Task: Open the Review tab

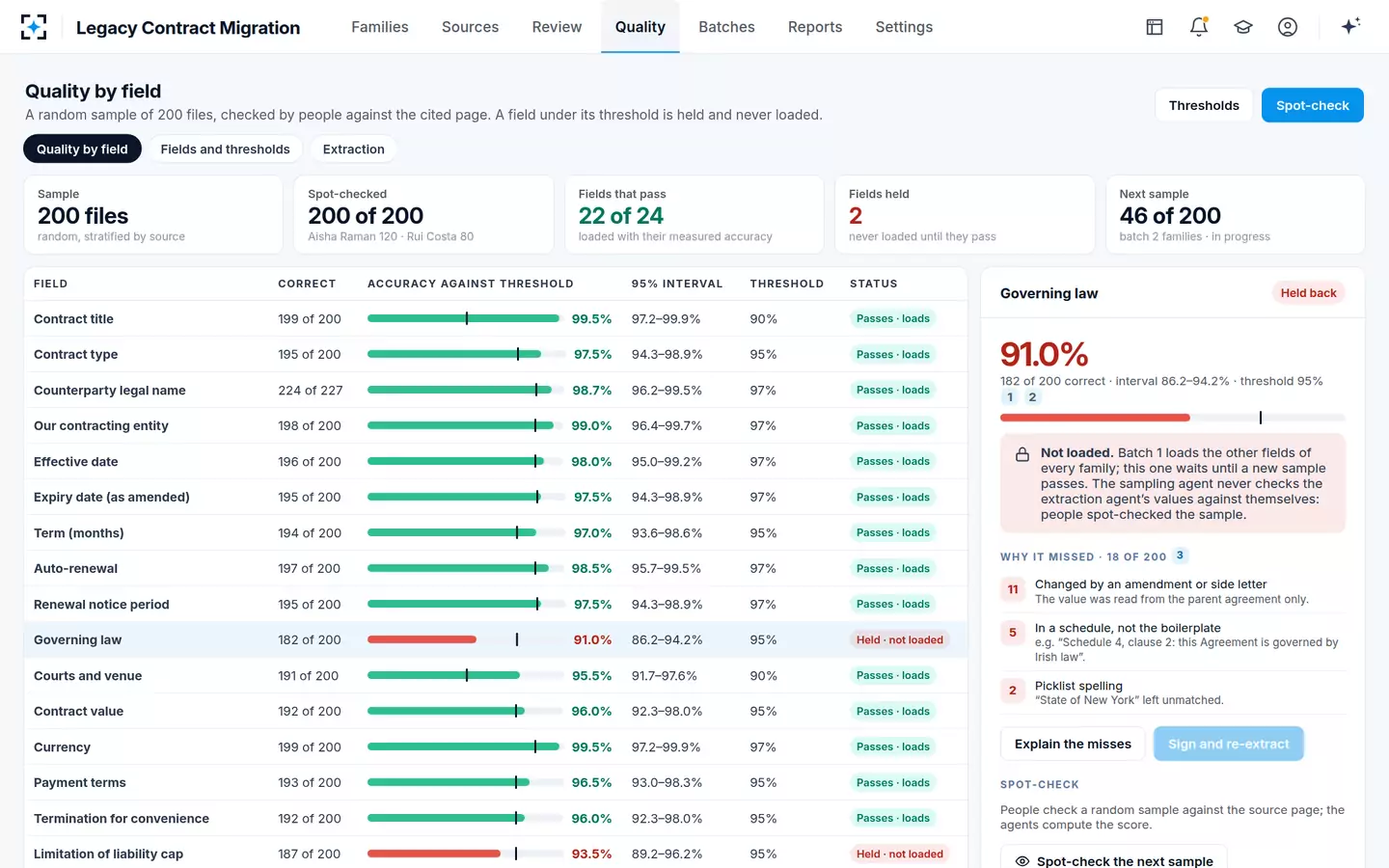Action: coord(557,27)
